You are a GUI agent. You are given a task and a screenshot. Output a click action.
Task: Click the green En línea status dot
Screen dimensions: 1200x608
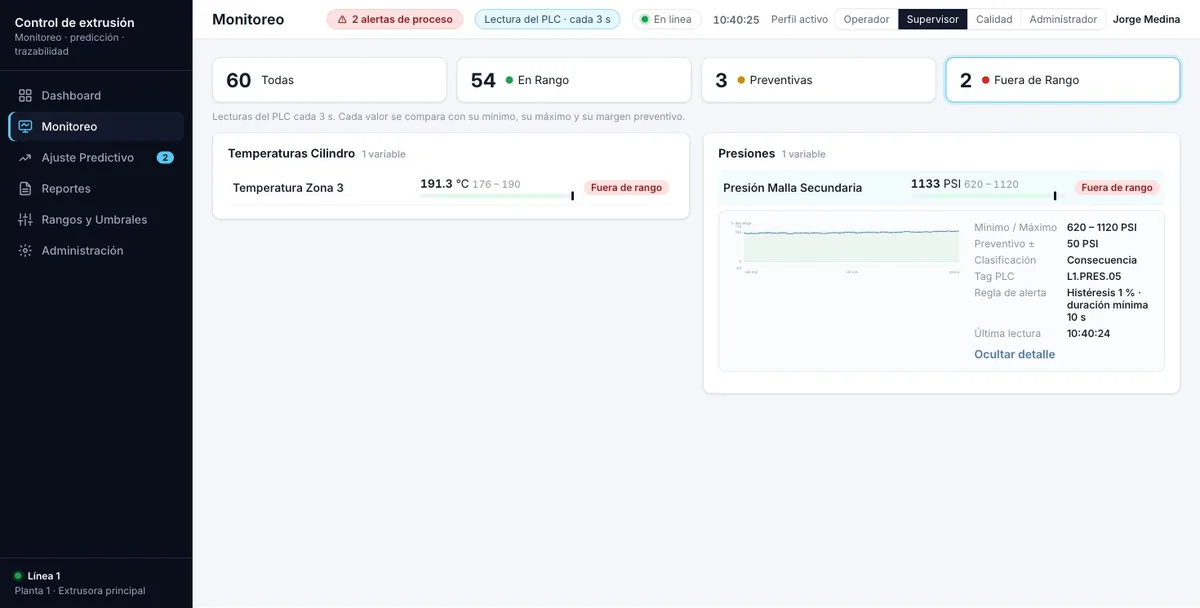pyautogui.click(x=645, y=19)
